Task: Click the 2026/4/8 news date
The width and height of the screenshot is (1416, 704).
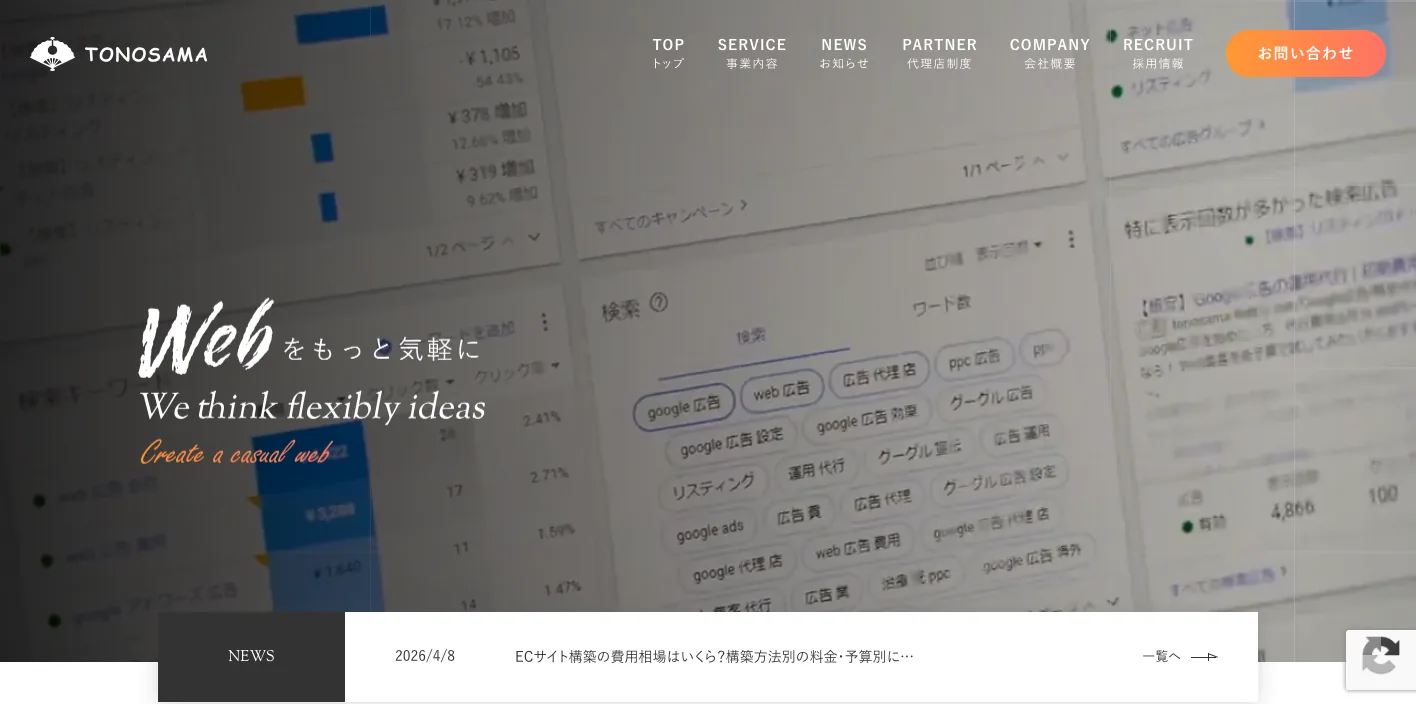Action: click(425, 656)
